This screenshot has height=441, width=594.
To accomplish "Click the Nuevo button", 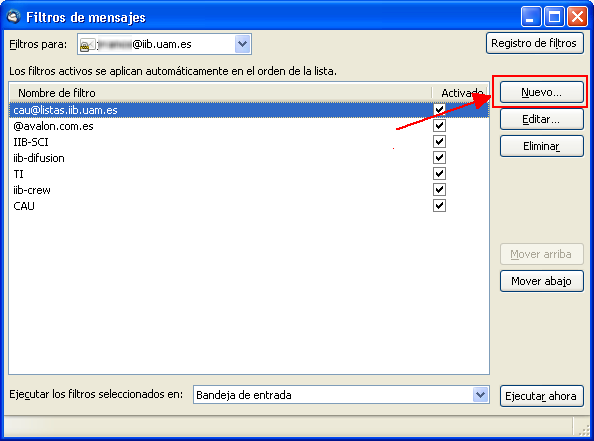I will 541,92.
